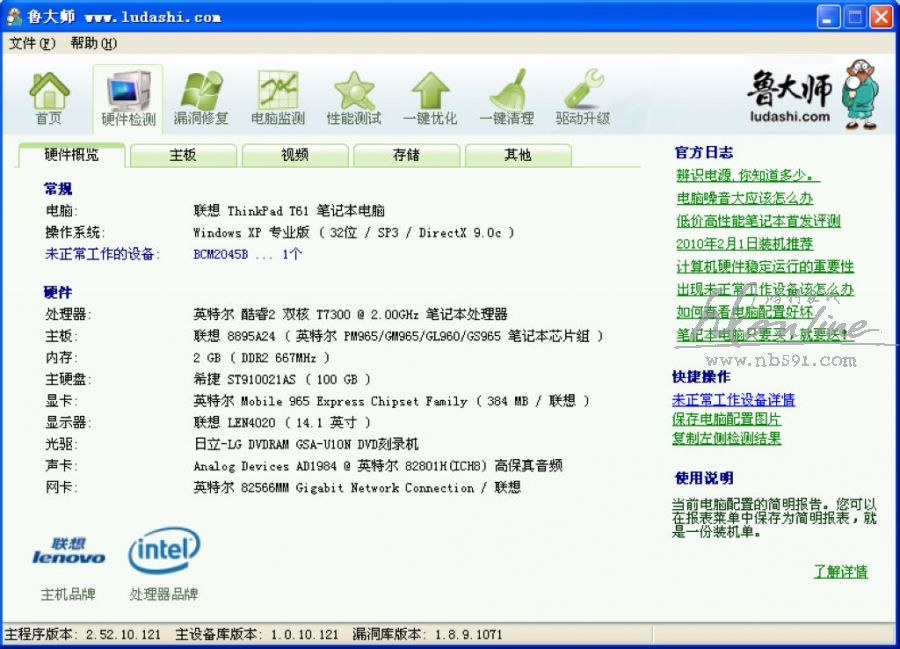
Task: Select the 硬件检测 hardware detection icon
Action: coord(128,98)
